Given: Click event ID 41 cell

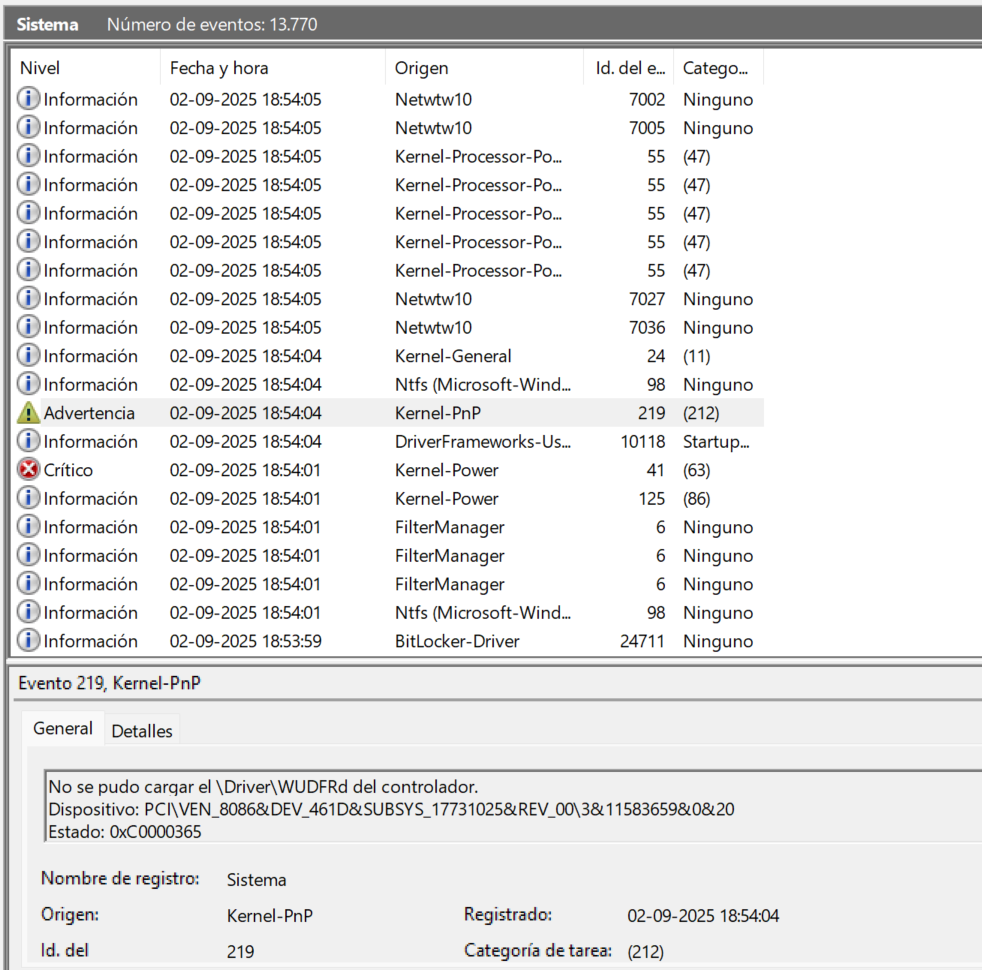Looking at the screenshot, I should pos(655,470).
